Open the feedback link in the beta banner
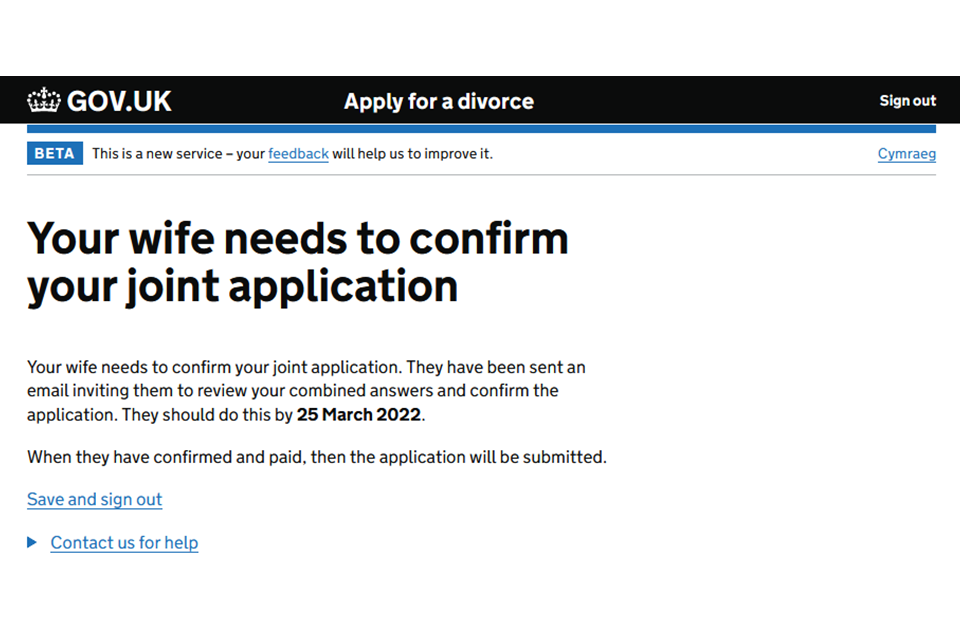960x640 pixels. (x=298, y=154)
